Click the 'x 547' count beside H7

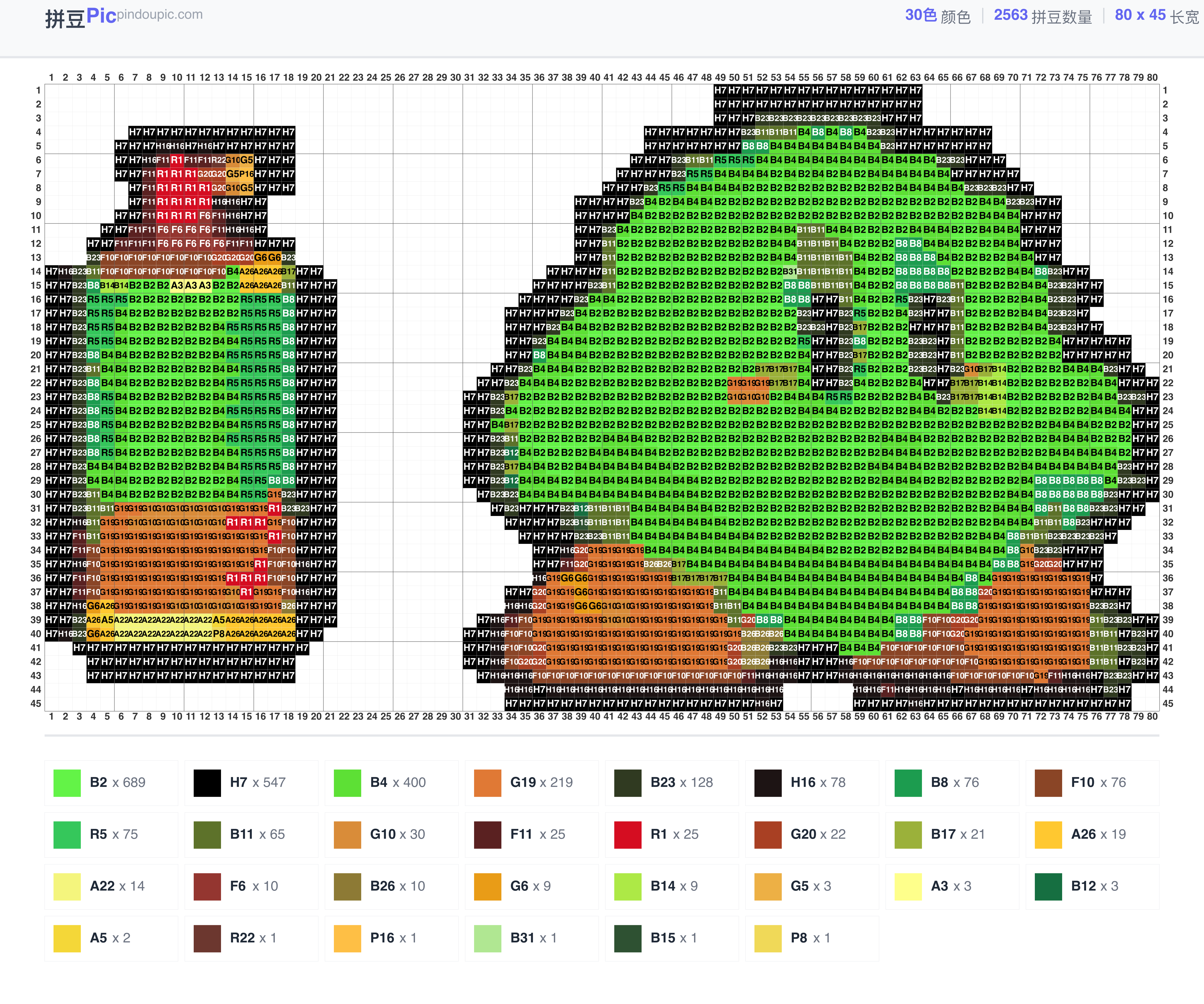click(x=269, y=783)
